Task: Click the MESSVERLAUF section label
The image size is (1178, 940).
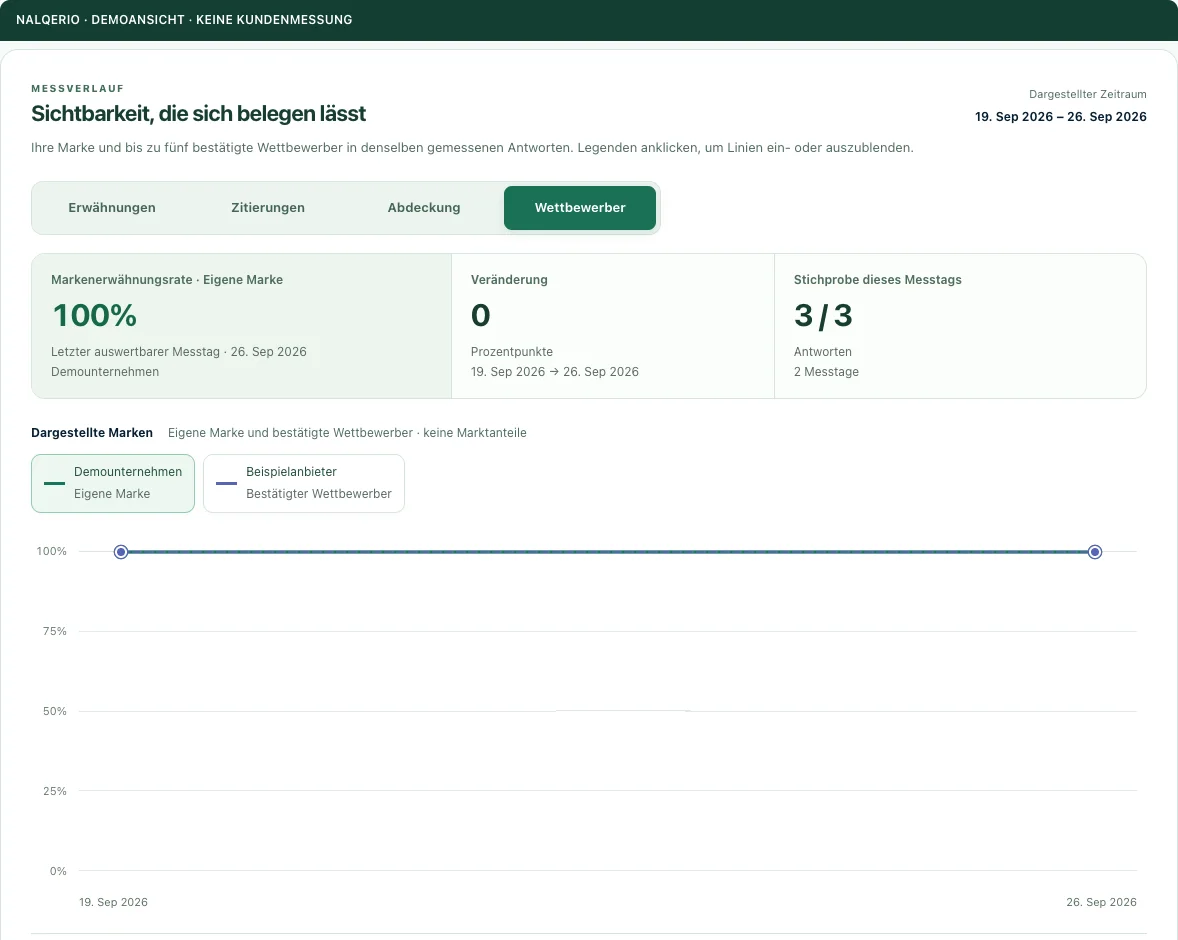Action: point(77,89)
